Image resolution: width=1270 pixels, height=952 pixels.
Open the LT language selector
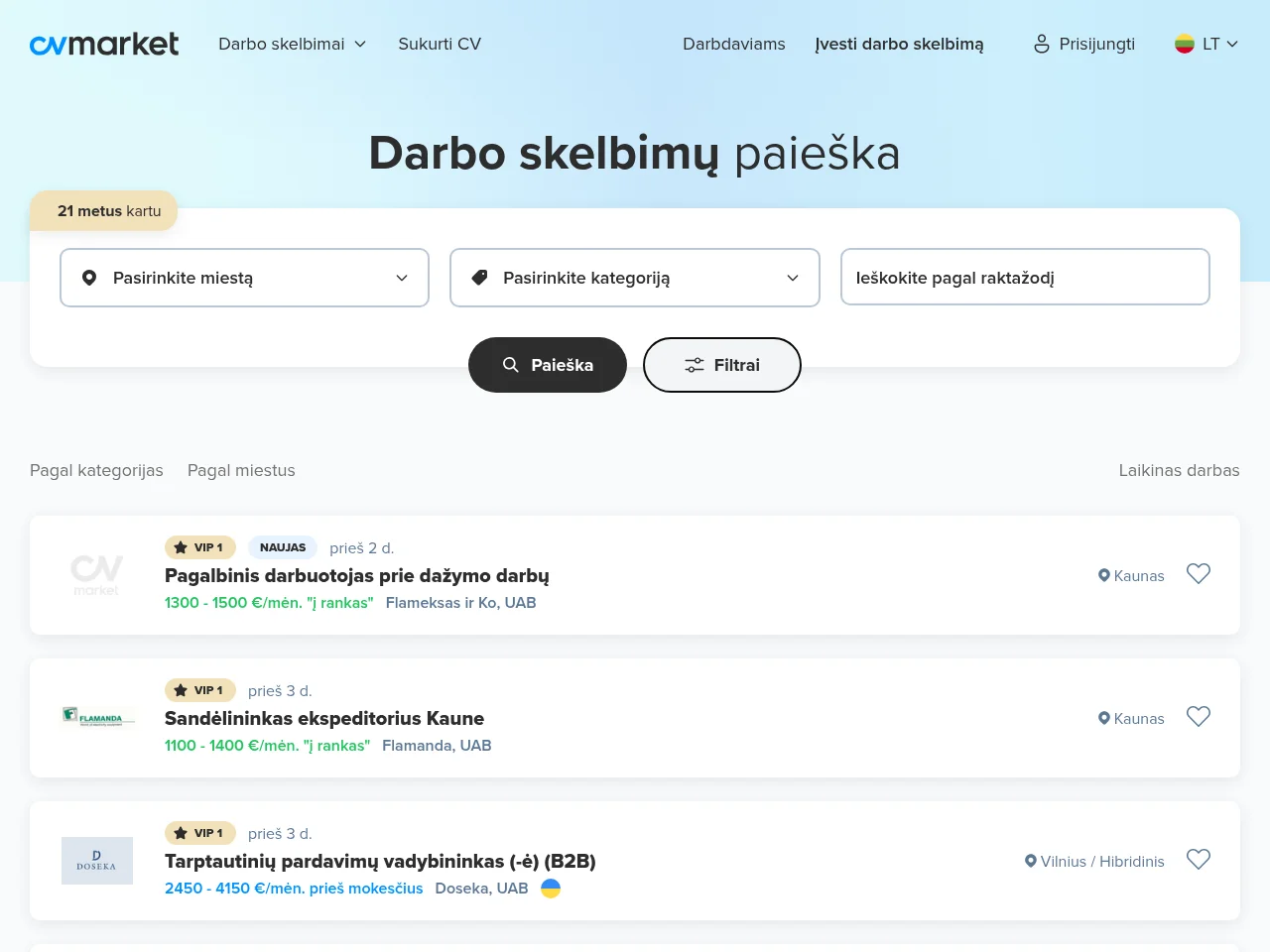point(1206,44)
